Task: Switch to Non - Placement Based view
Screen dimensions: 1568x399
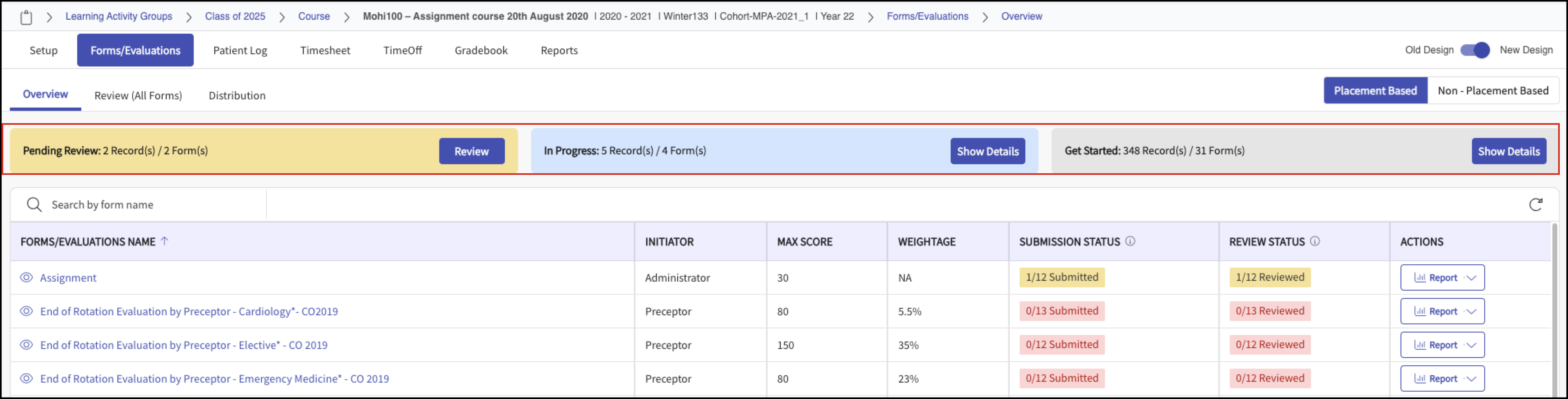Action: point(1492,91)
